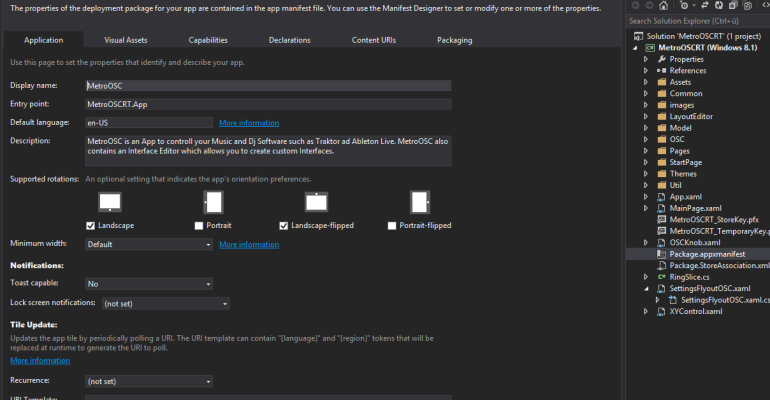Open More information link under Tile Update
Screen dimensions: 770x400
(40, 360)
